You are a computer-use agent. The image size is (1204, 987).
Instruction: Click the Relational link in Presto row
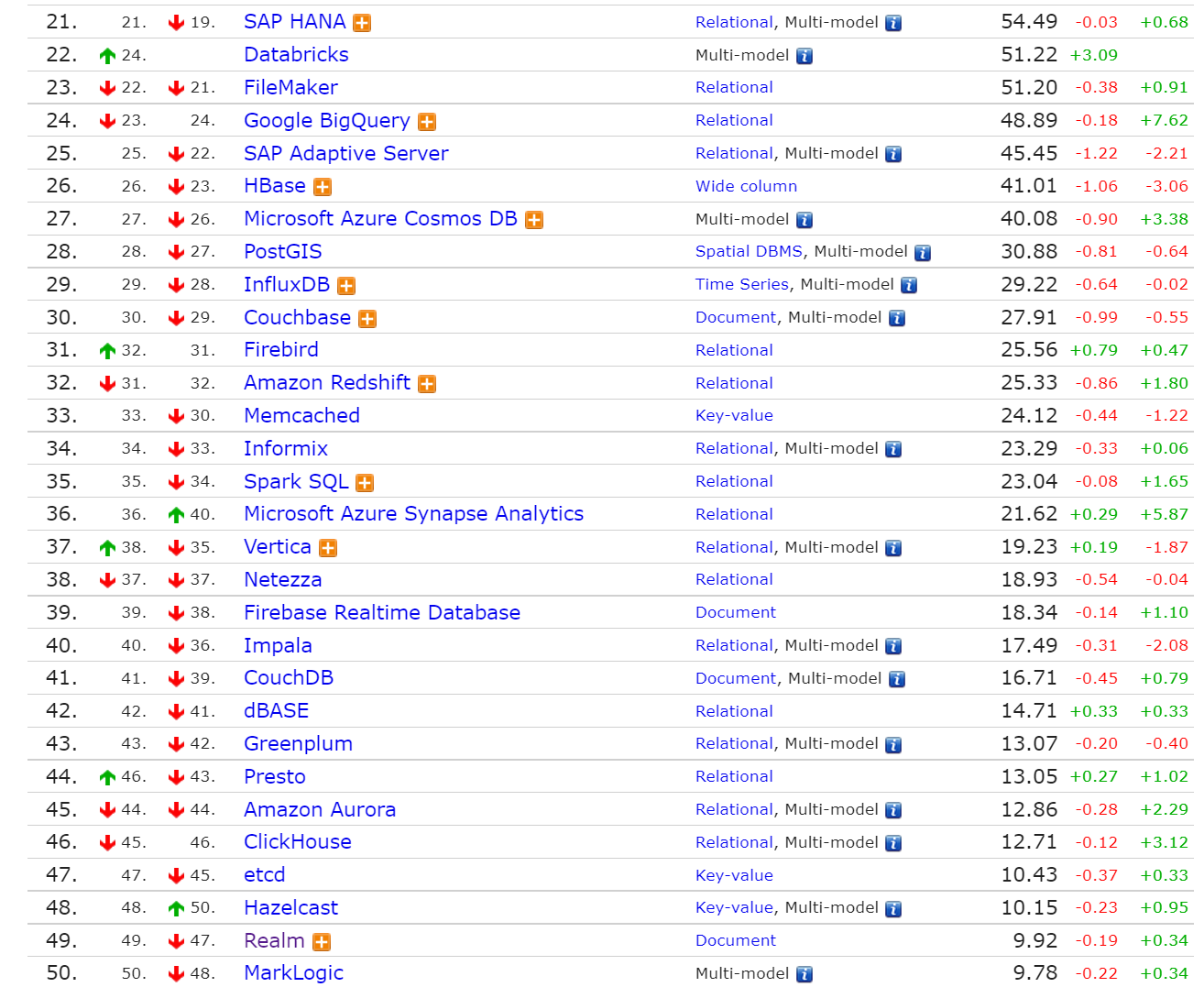tap(734, 776)
